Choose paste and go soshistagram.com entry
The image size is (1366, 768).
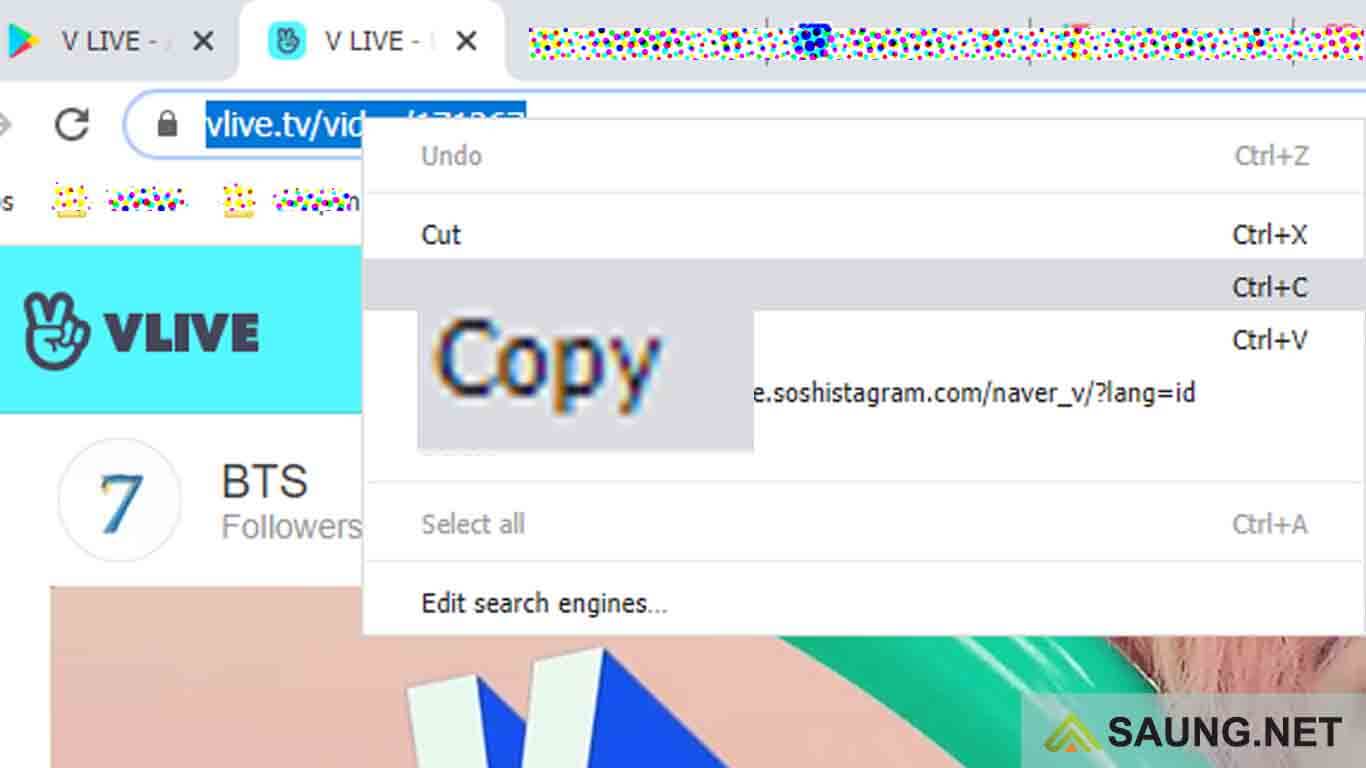click(864, 393)
